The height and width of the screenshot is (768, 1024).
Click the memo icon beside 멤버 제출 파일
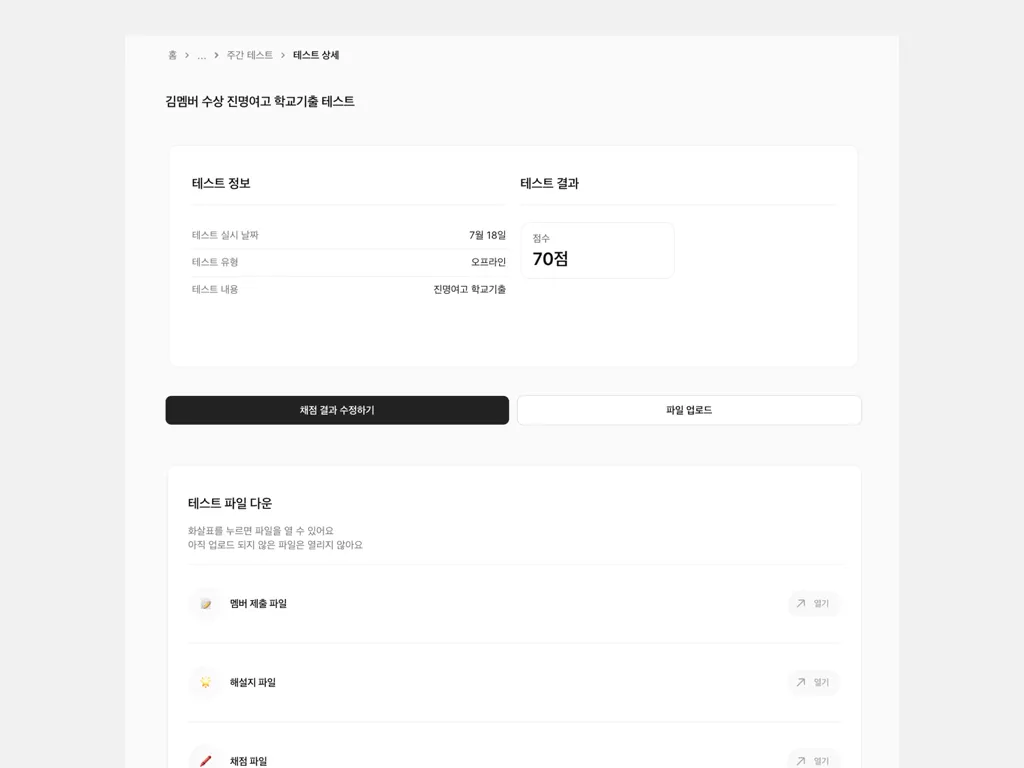click(x=205, y=604)
